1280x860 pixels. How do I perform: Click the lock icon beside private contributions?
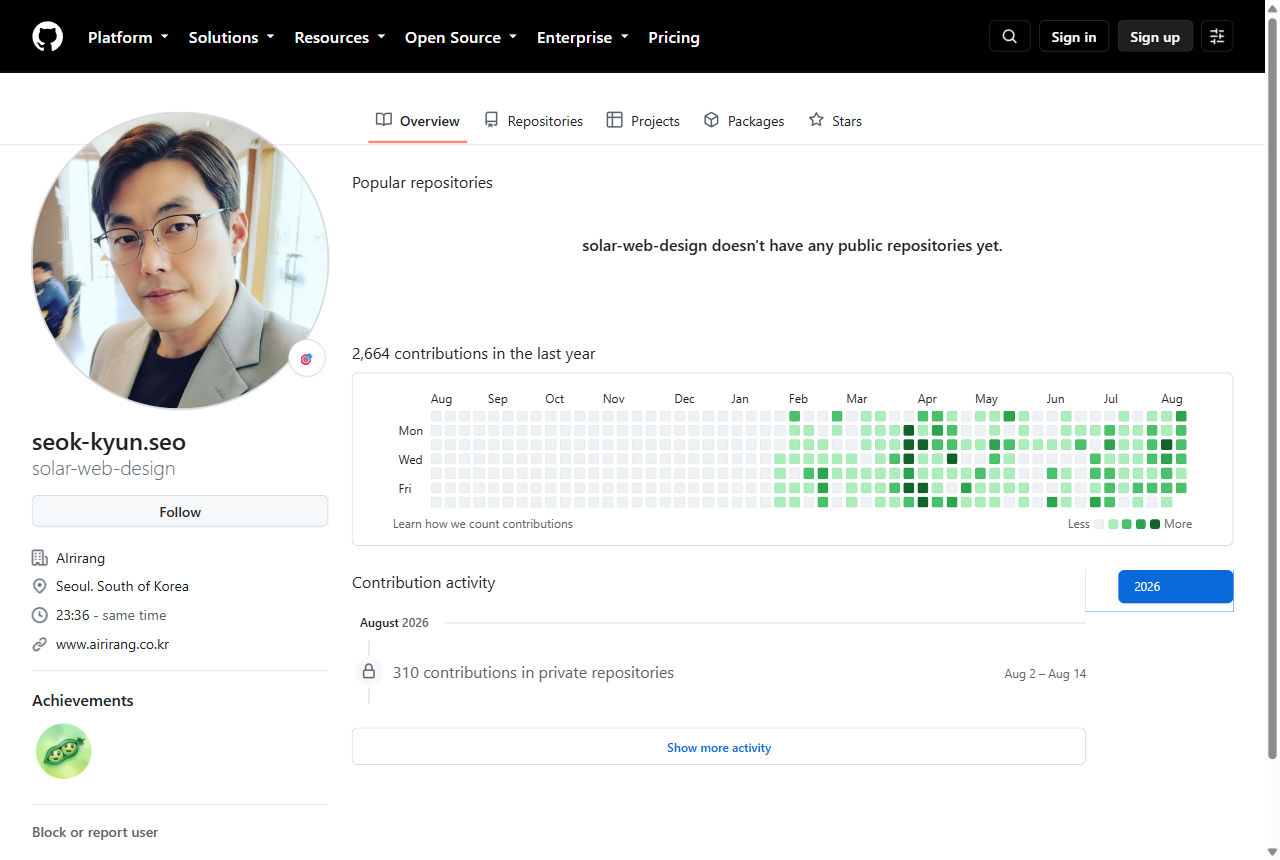(369, 671)
